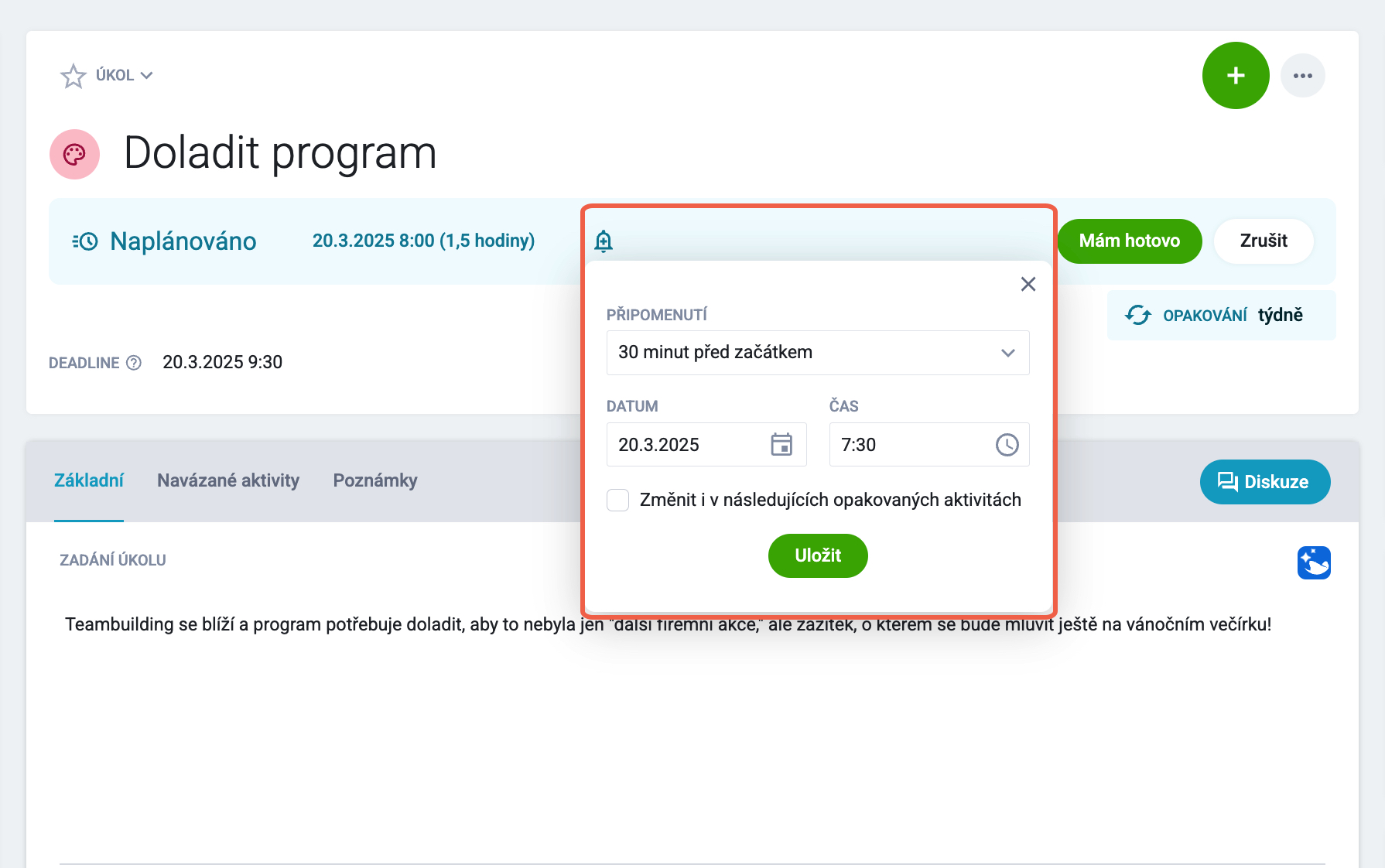Open the clock time picker in Čas field
This screenshot has height=868, width=1385.
(x=1007, y=445)
